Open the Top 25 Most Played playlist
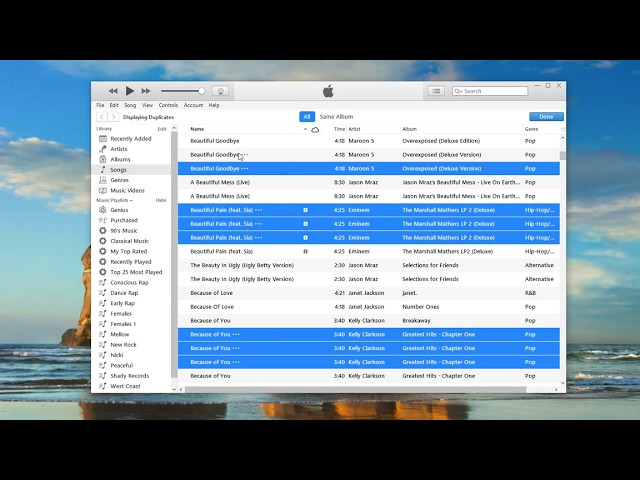640x480 pixels. [x=136, y=272]
